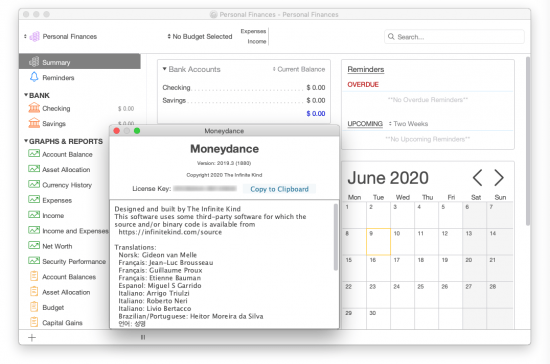Click the Currency History graph icon
This screenshot has width=550, height=364.
(x=34, y=184)
